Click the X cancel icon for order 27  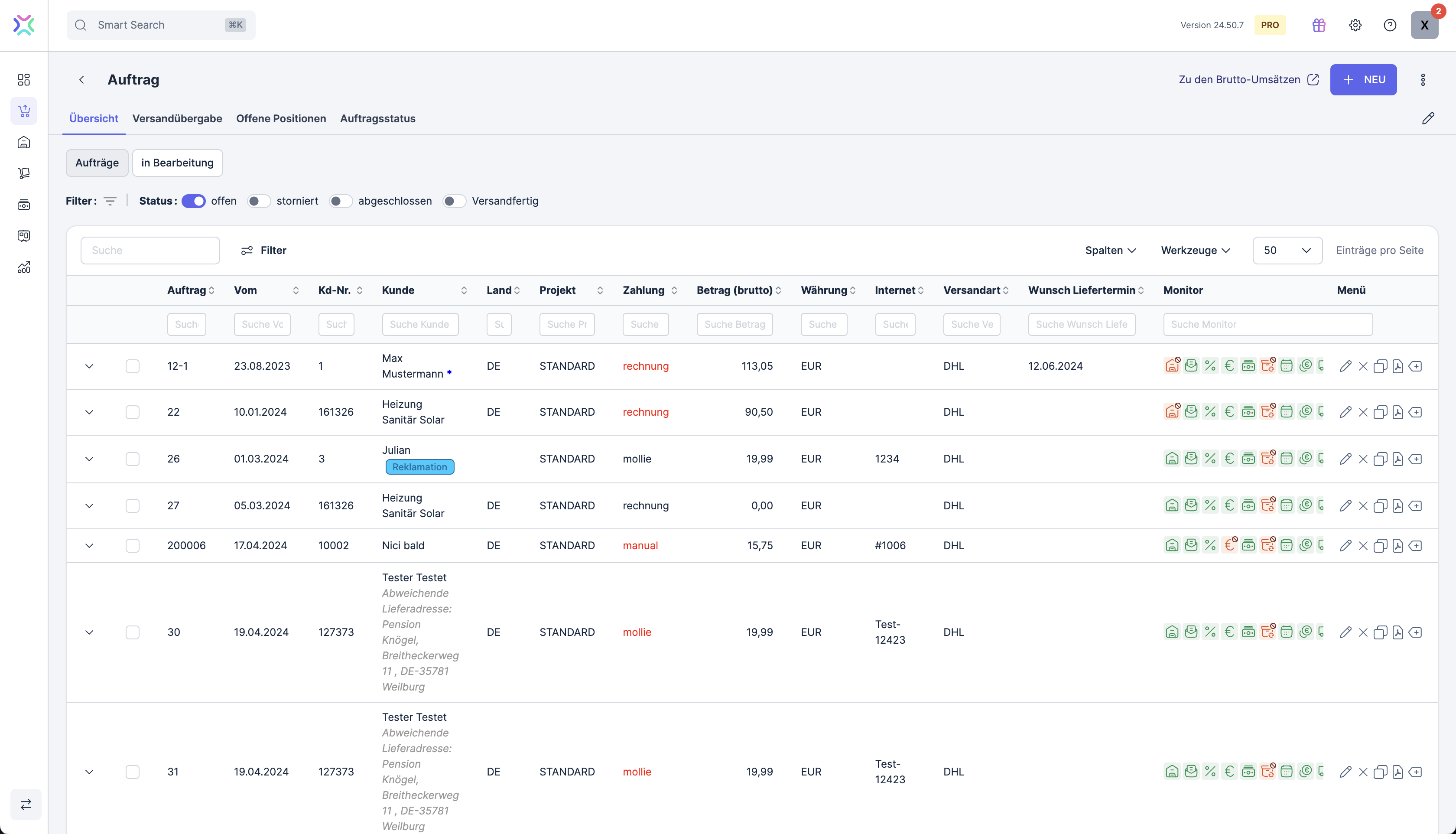pyautogui.click(x=1363, y=506)
